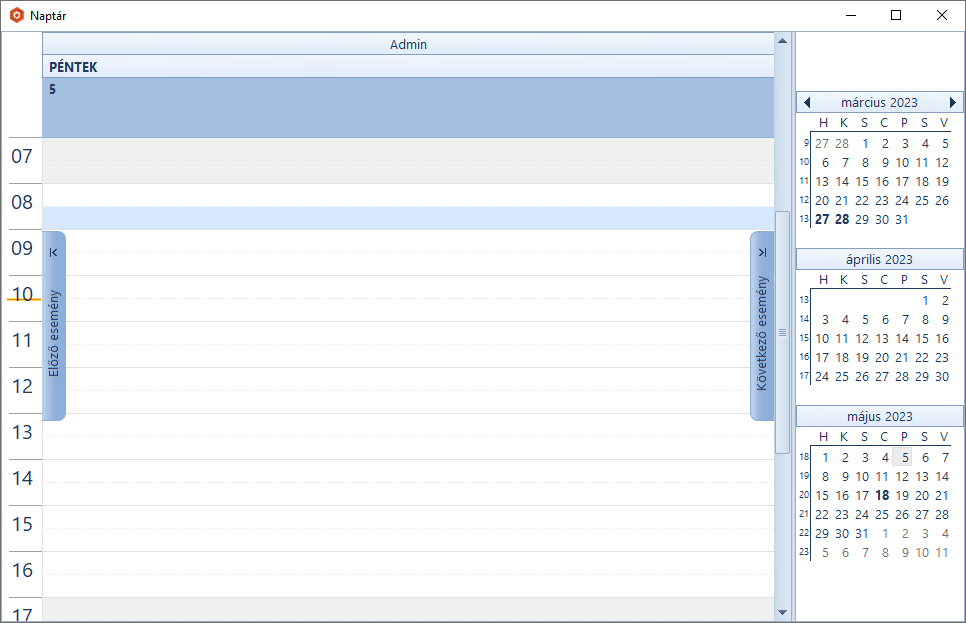Click the március 2023 month header

point(879,103)
